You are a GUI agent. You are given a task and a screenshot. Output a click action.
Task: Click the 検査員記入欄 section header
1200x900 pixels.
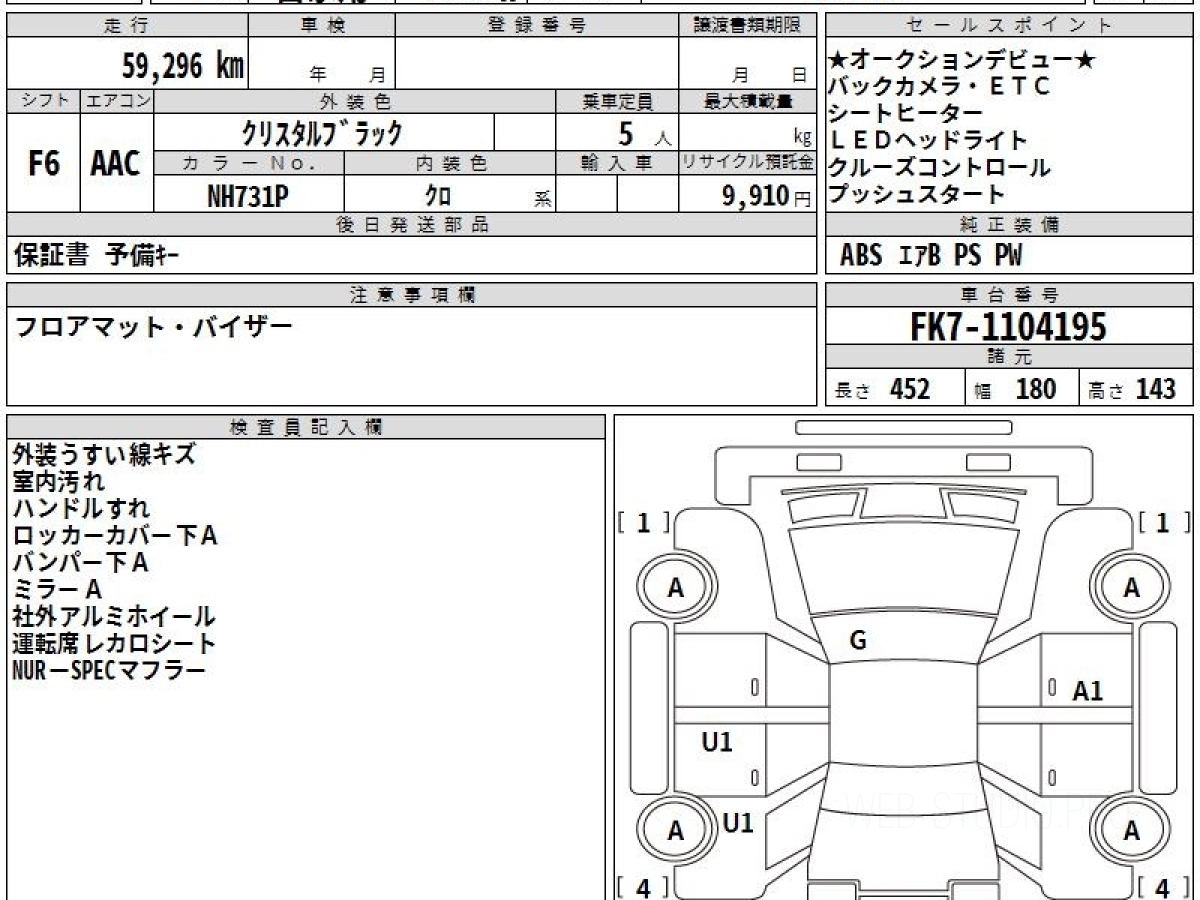[306, 426]
